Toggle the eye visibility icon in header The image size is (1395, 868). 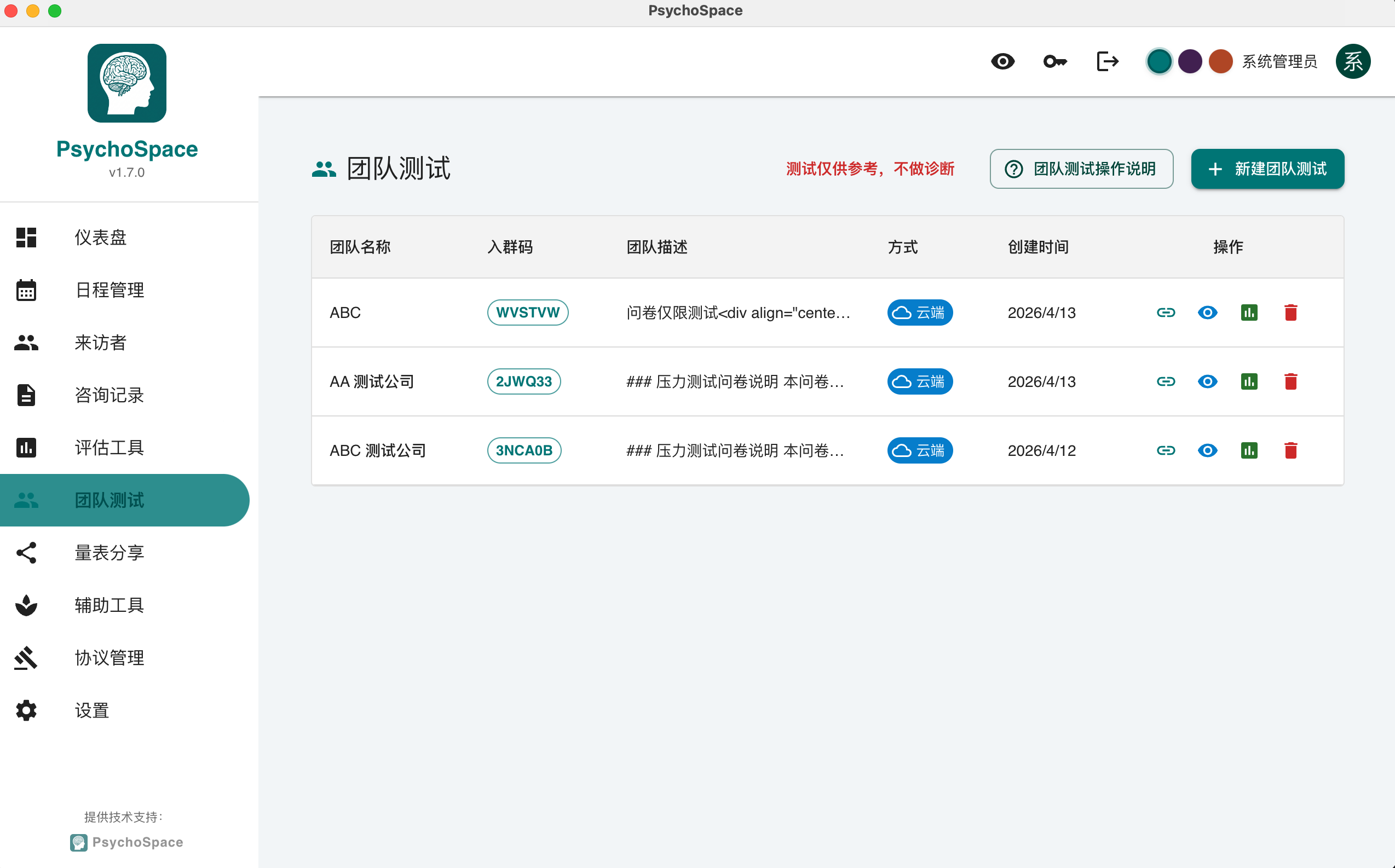(x=1002, y=61)
